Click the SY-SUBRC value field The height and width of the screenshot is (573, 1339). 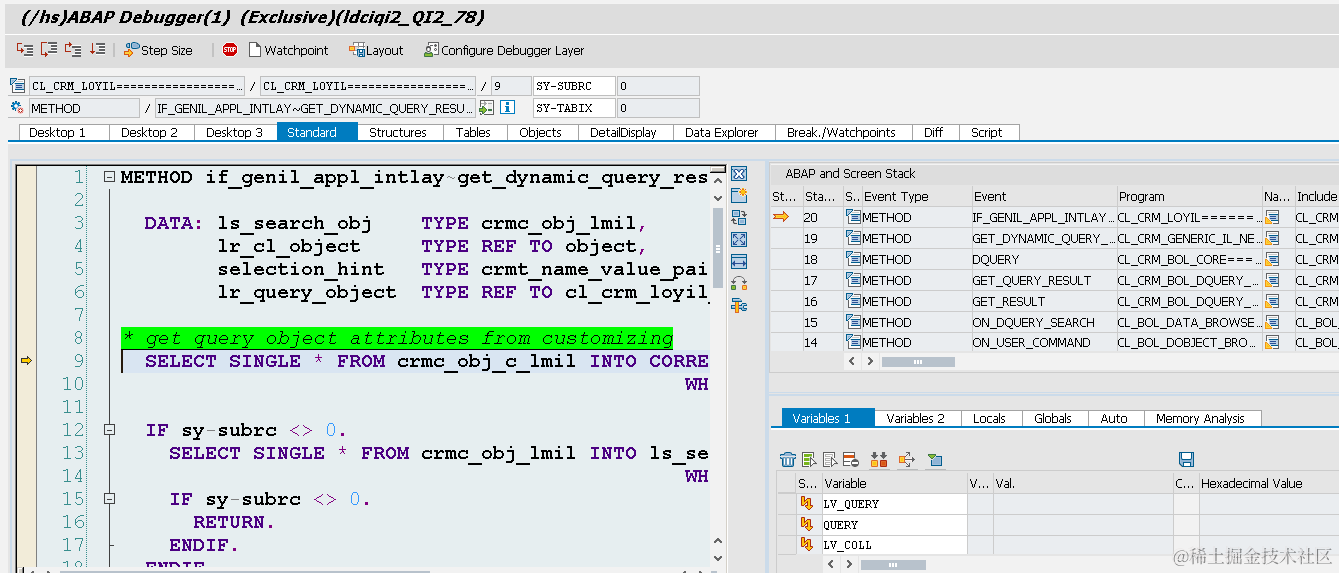click(x=657, y=86)
